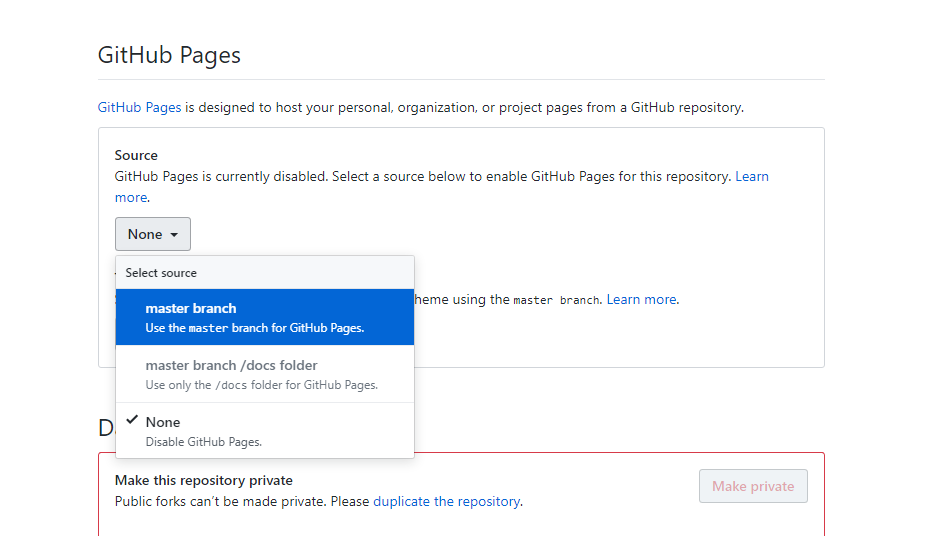Click the monospace master branch text in theme sentence
Image resolution: width=934 pixels, height=536 pixels.
pyautogui.click(x=556, y=300)
